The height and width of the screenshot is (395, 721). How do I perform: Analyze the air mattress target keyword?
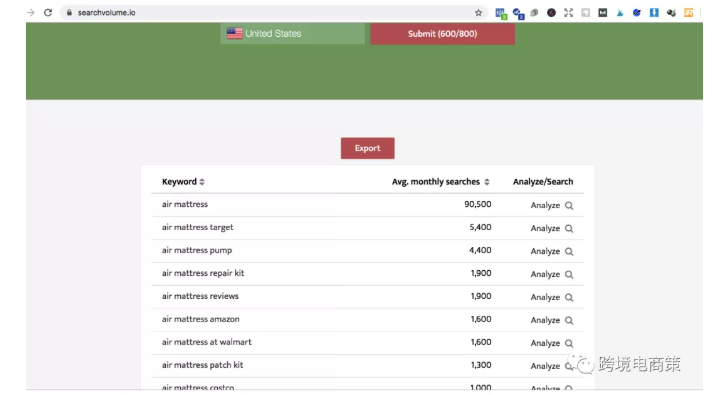(x=545, y=229)
